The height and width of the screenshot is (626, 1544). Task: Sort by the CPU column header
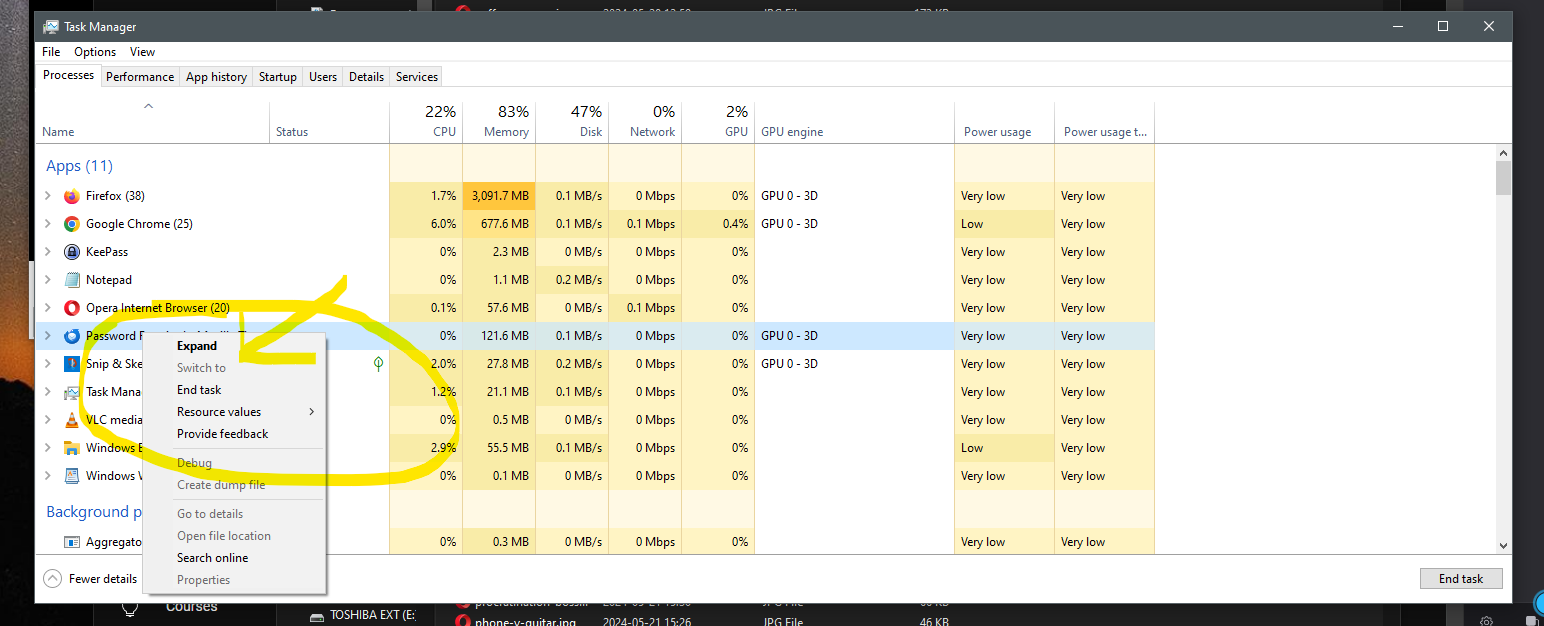coord(426,121)
